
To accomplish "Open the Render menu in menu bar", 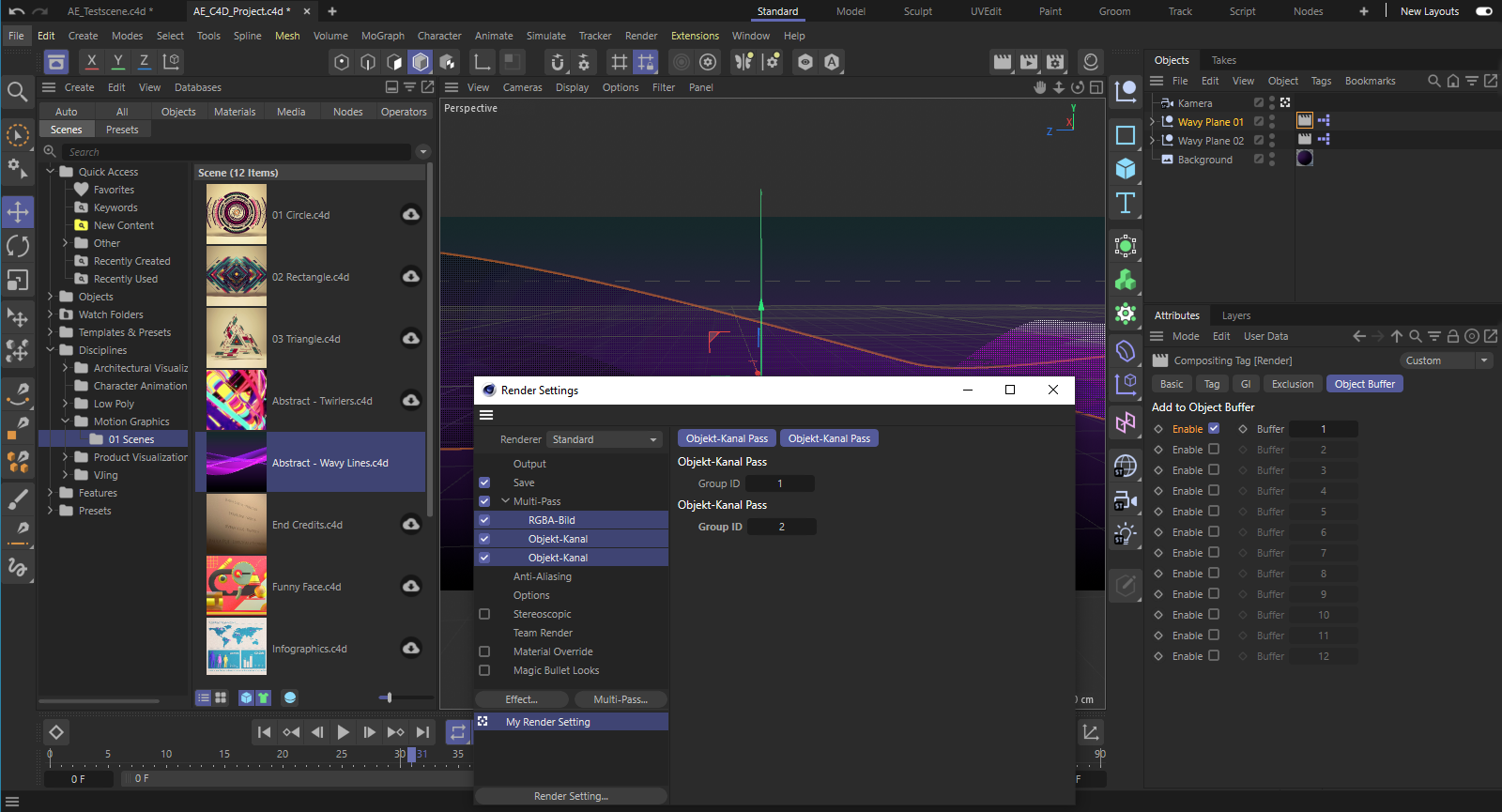I will pos(641,36).
